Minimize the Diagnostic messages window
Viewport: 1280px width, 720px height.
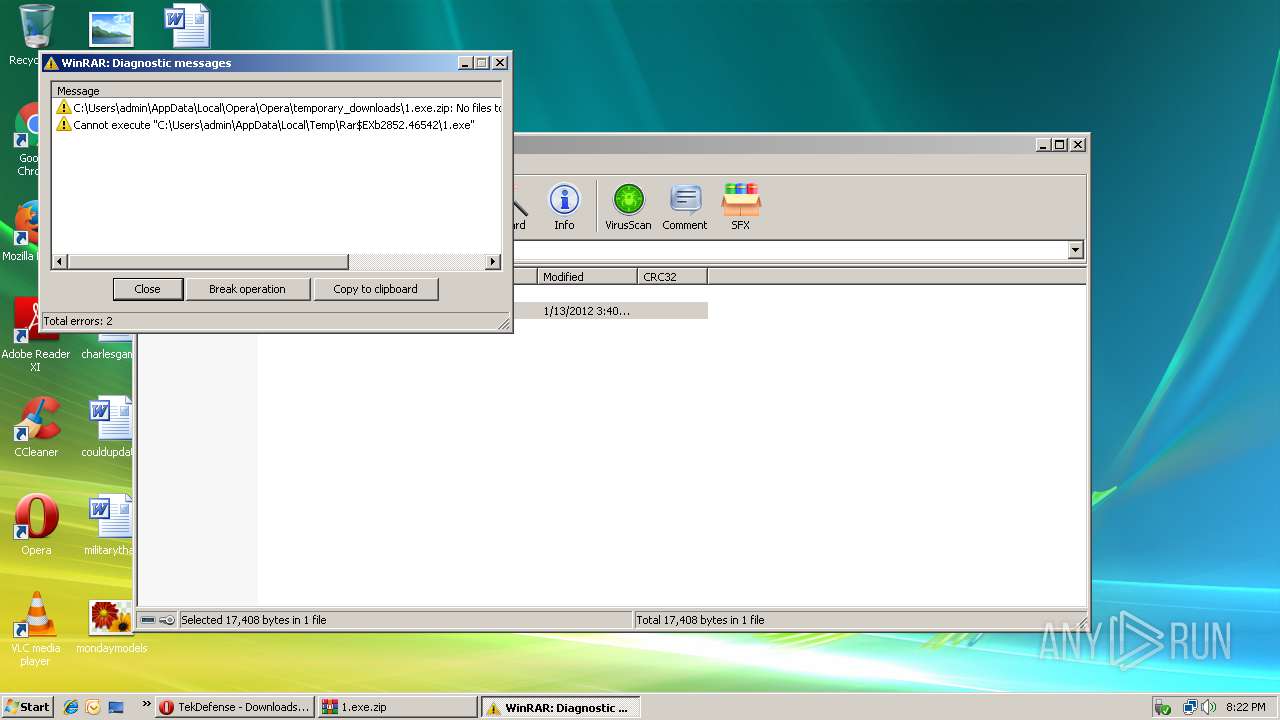(465, 62)
